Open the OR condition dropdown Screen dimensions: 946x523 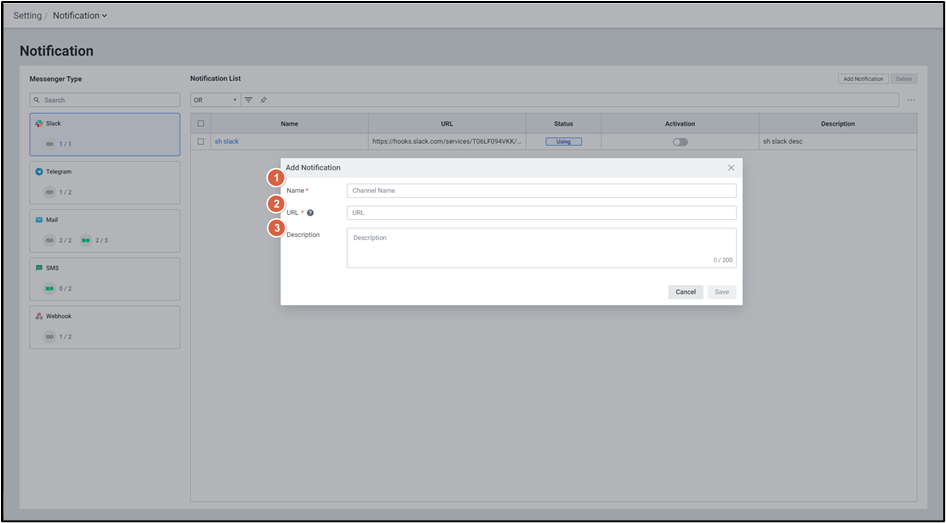[215, 100]
